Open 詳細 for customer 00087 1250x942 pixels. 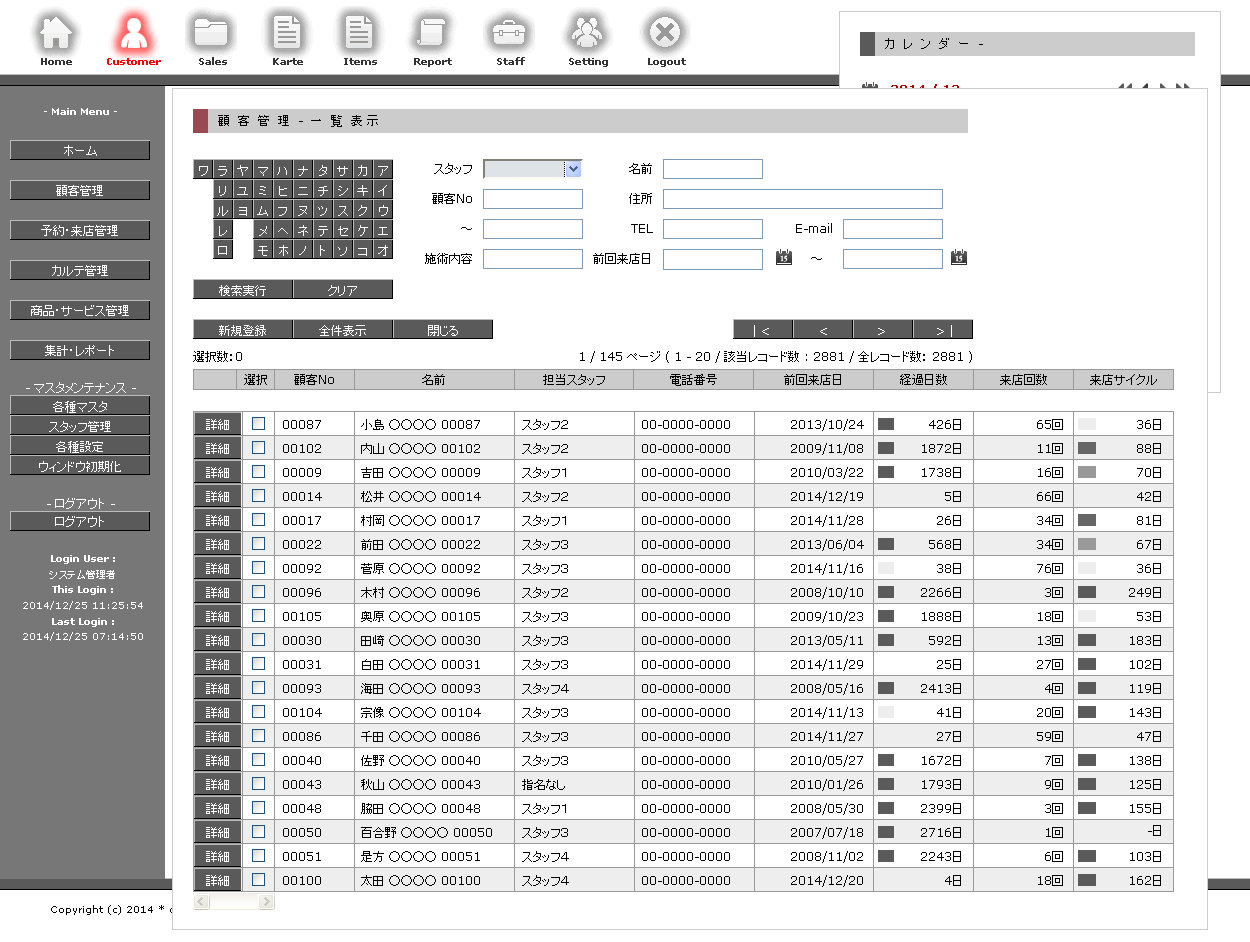tap(217, 424)
